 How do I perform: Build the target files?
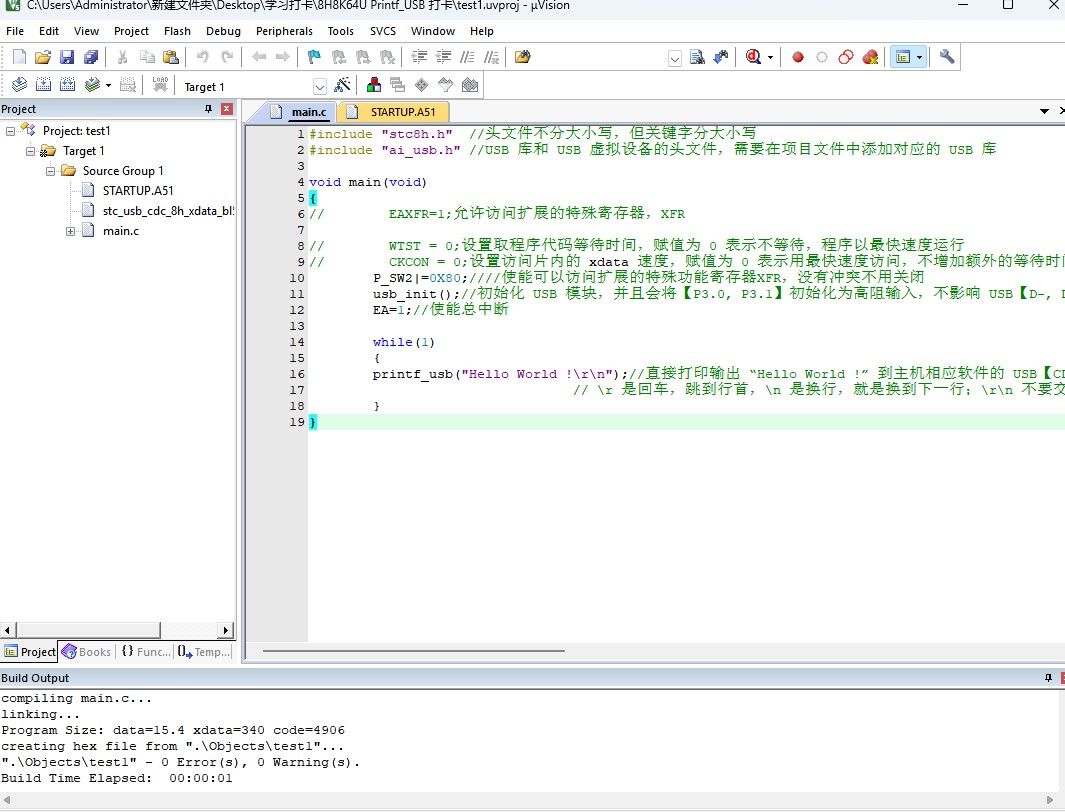pos(43,85)
